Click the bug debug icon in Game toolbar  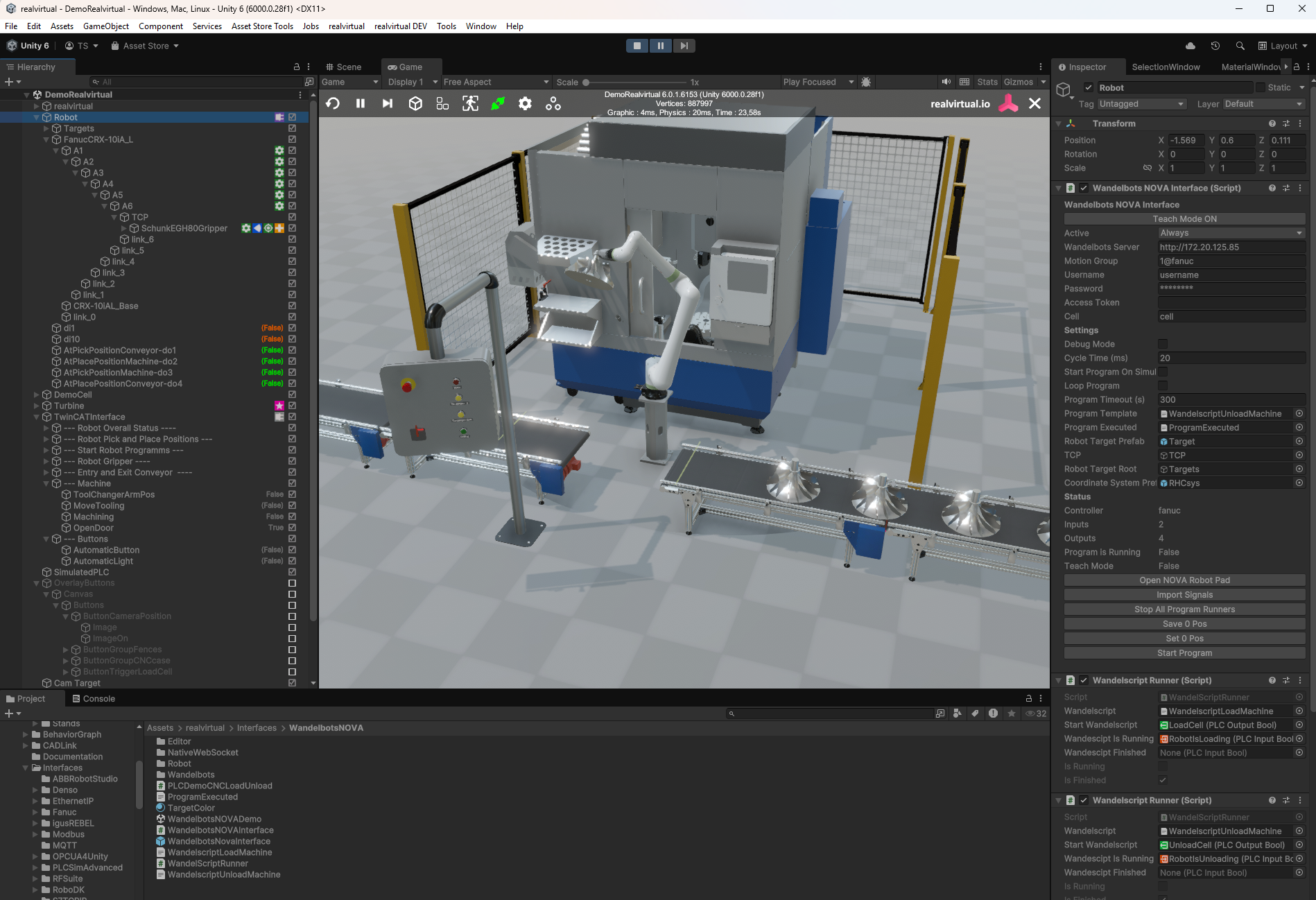(x=866, y=82)
